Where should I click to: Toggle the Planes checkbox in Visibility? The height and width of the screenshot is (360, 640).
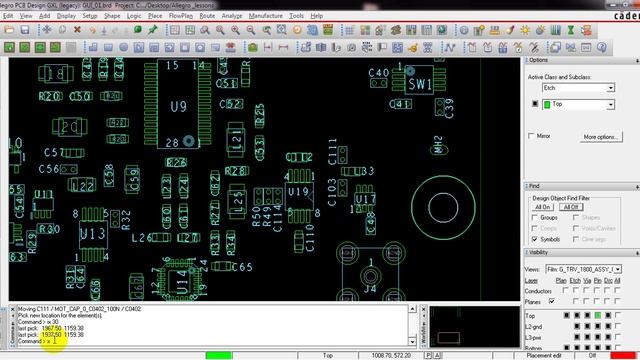[x=552, y=302]
